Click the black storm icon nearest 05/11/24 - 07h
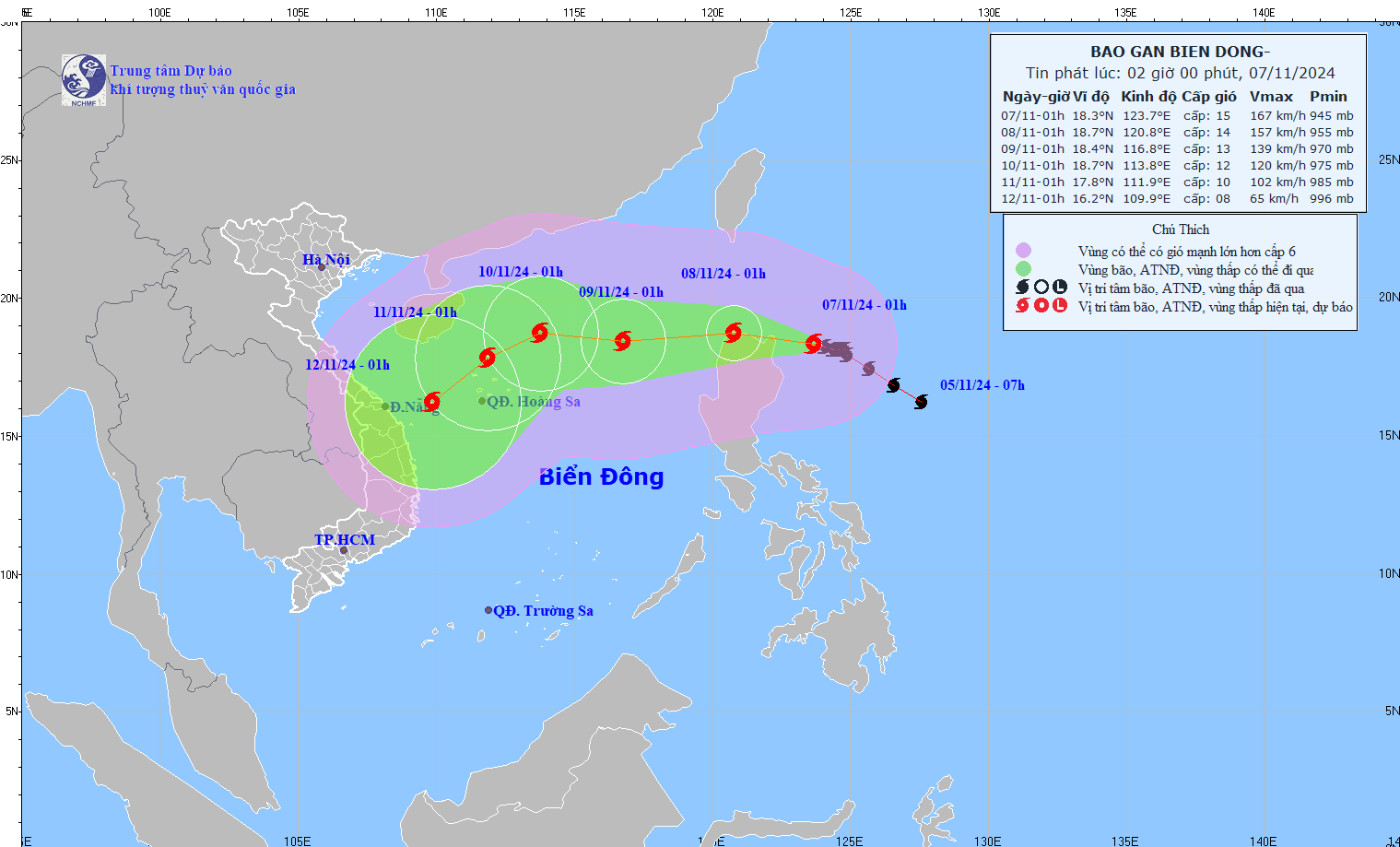 pos(921,402)
